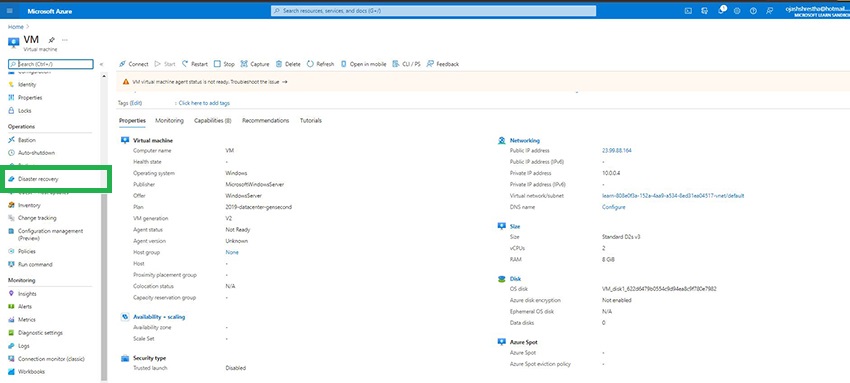The image size is (850, 383).
Task: Open Run command in the sidebar
Action: pyautogui.click(x=35, y=264)
